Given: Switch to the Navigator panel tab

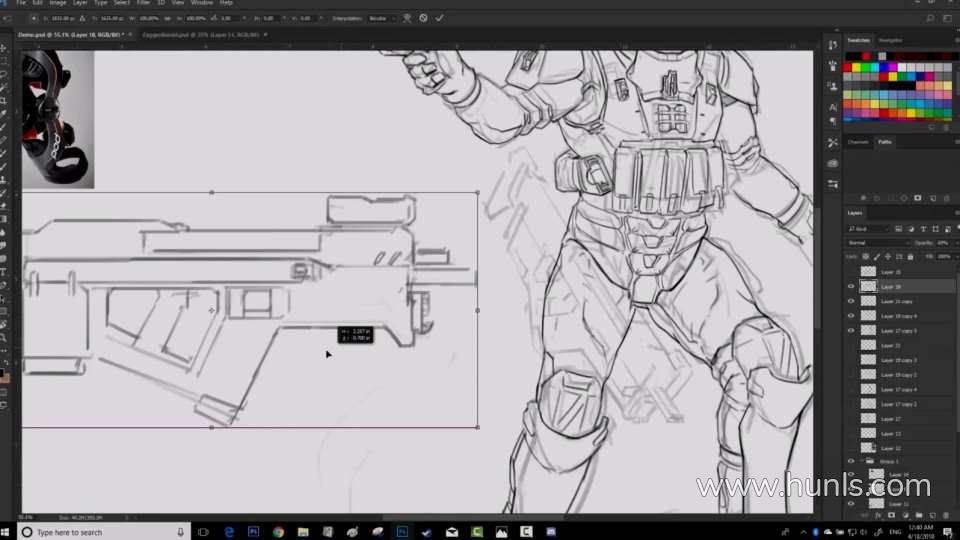Looking at the screenshot, I should coord(890,40).
